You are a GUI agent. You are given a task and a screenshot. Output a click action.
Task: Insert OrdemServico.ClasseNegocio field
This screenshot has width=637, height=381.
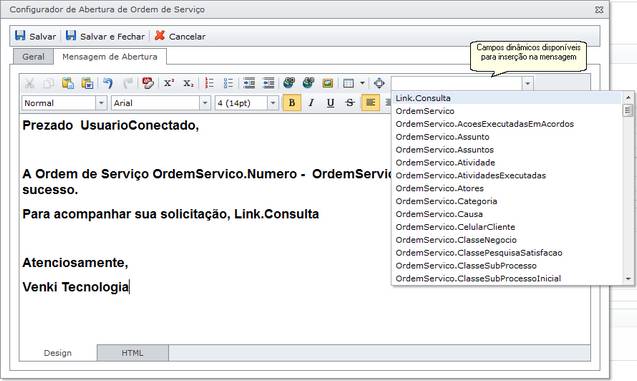point(507,240)
